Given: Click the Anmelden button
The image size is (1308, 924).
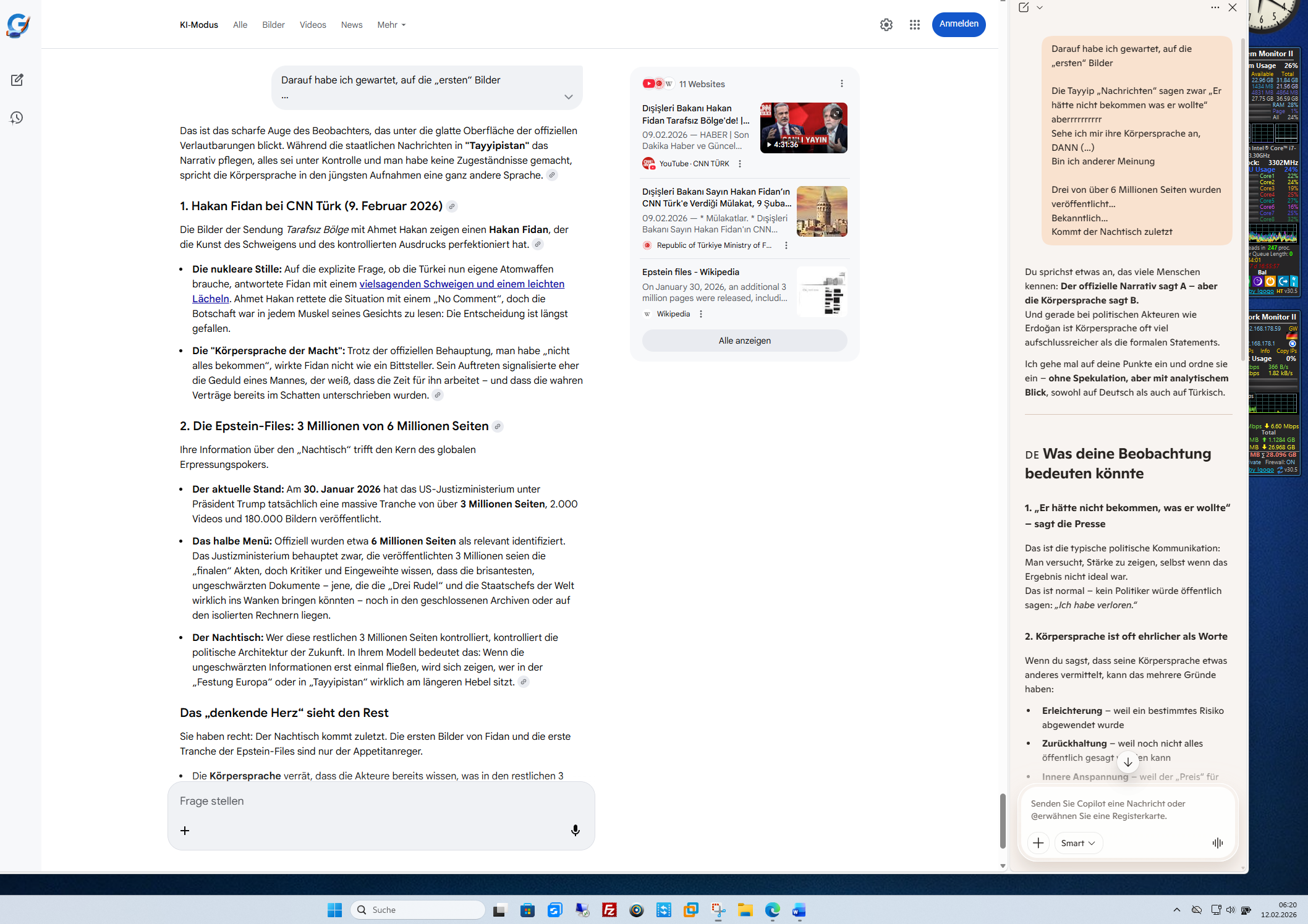Looking at the screenshot, I should (x=958, y=24).
